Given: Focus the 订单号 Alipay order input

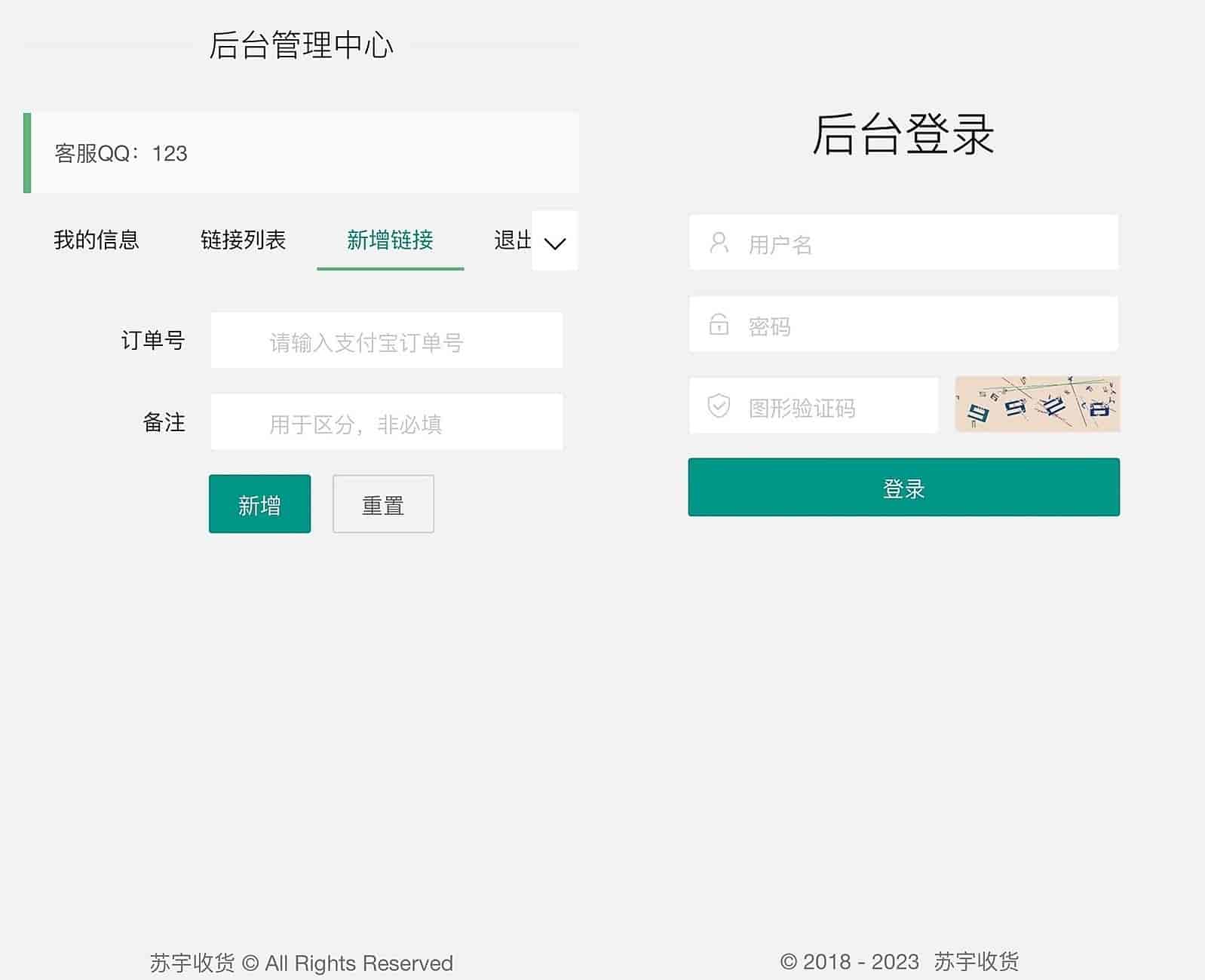Looking at the screenshot, I should 386,341.
